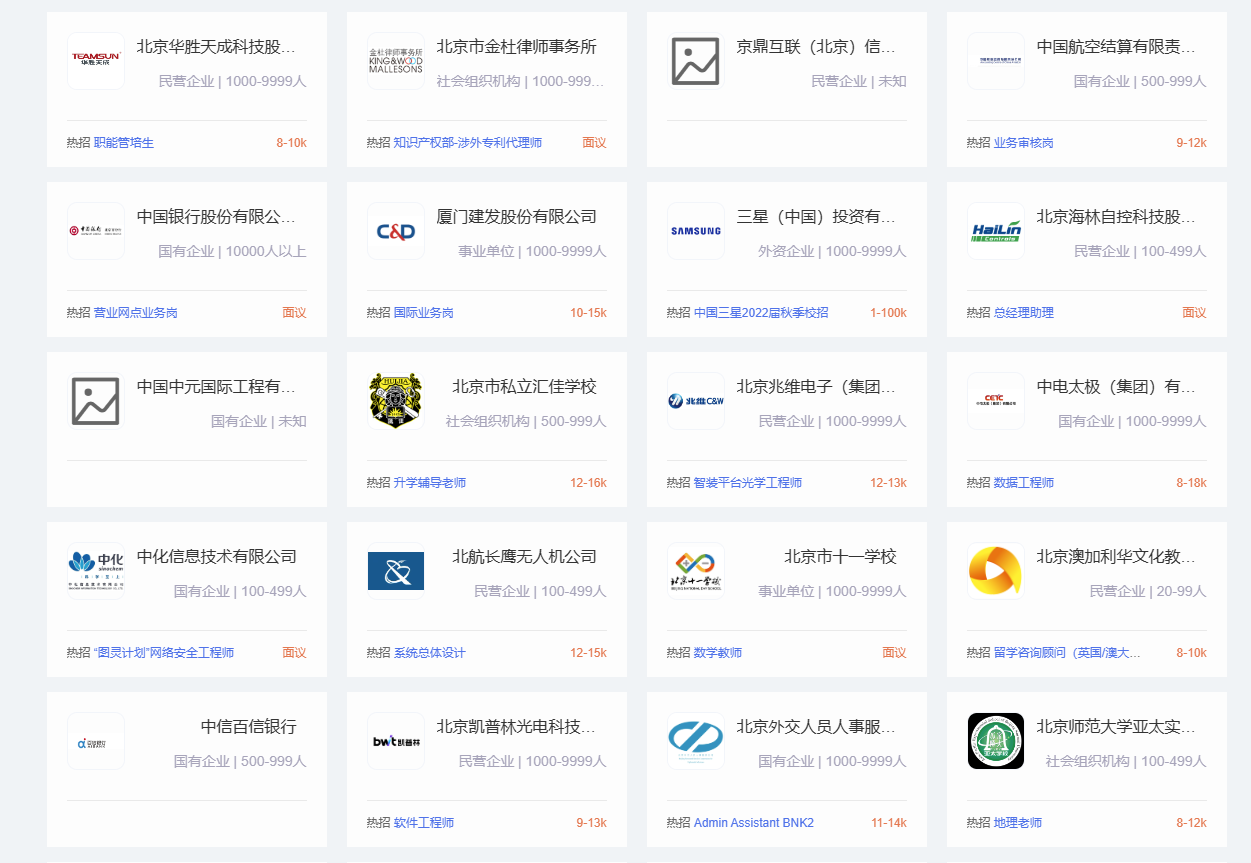
Task: Click the 中化 Sinochem logo
Action: (x=96, y=571)
